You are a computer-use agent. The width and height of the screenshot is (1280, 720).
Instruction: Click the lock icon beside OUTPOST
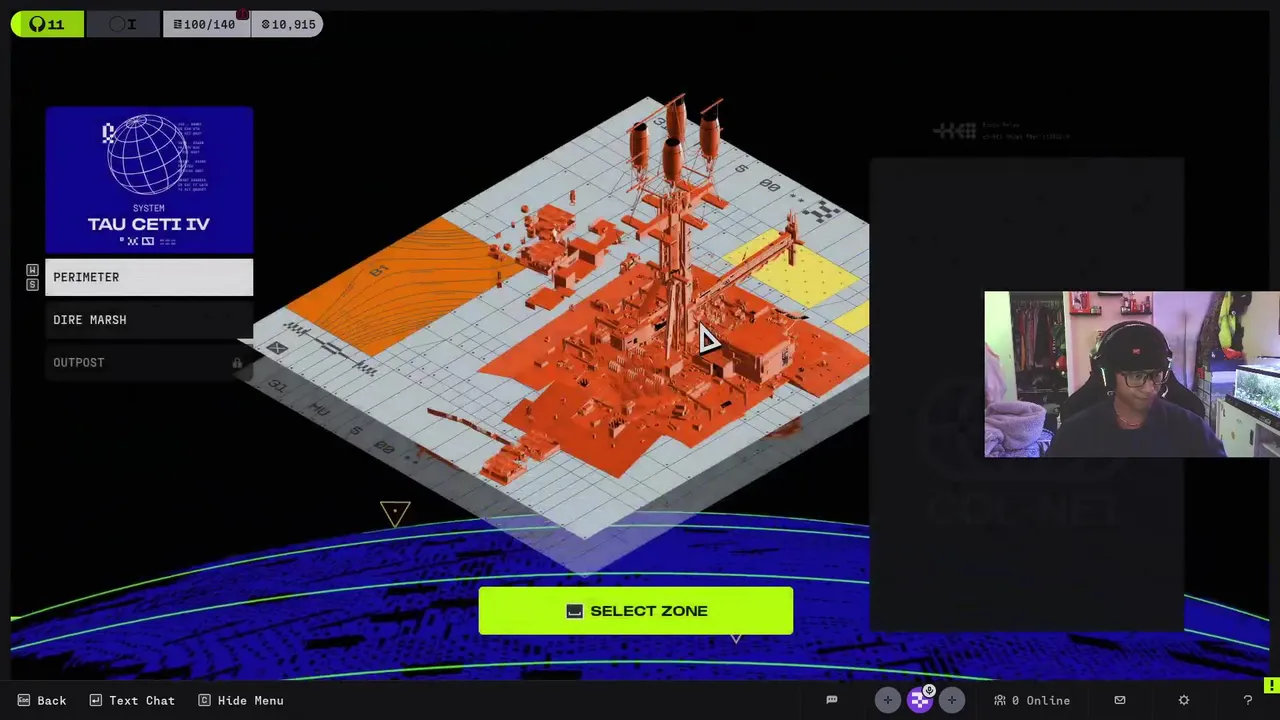237,363
